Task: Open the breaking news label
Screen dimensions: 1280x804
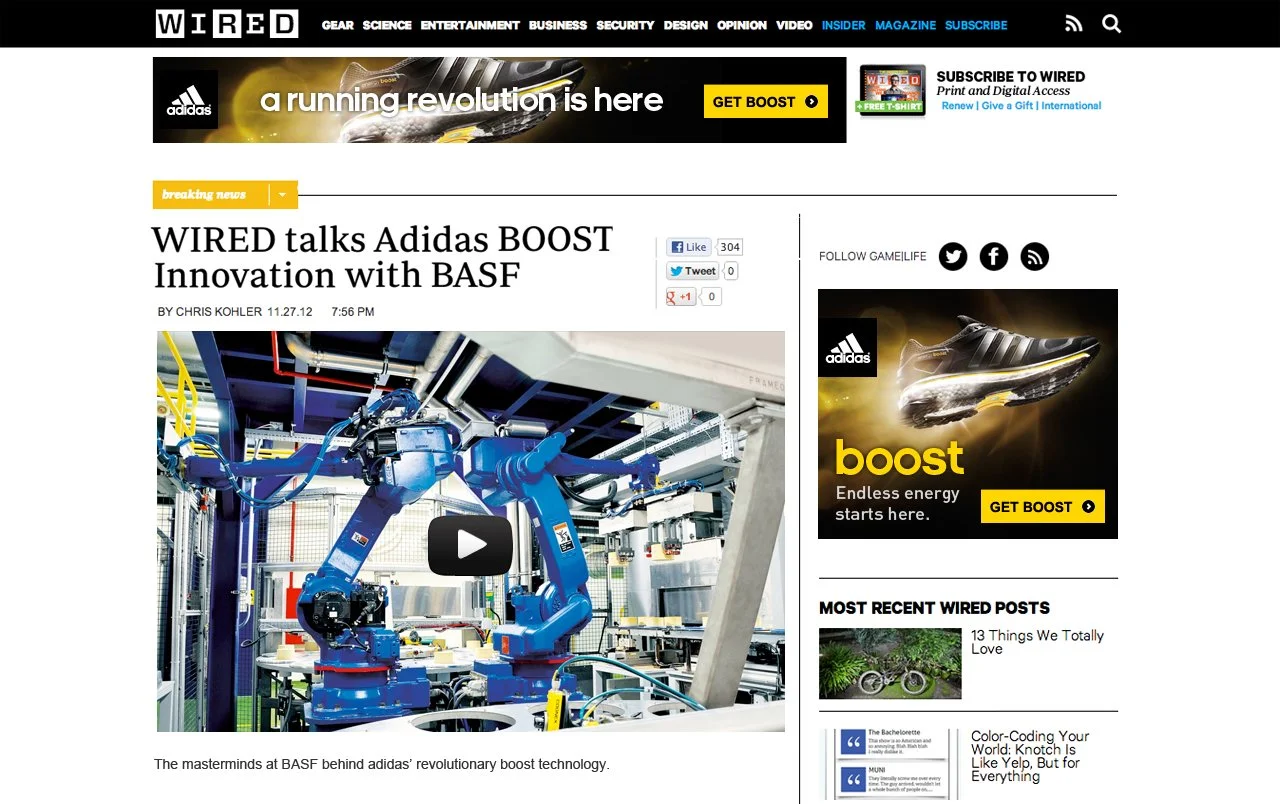Action: [x=205, y=195]
